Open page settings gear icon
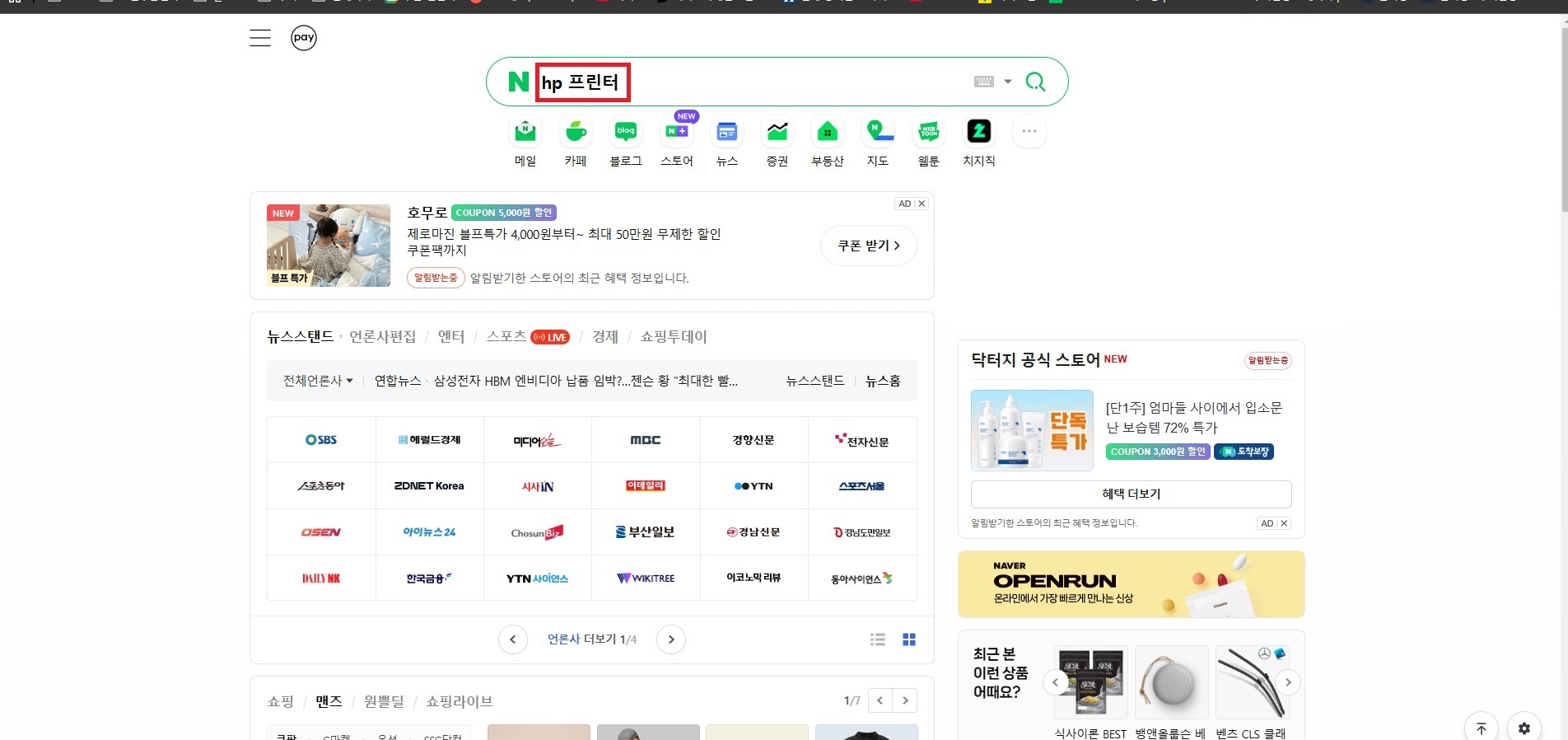 [1524, 728]
